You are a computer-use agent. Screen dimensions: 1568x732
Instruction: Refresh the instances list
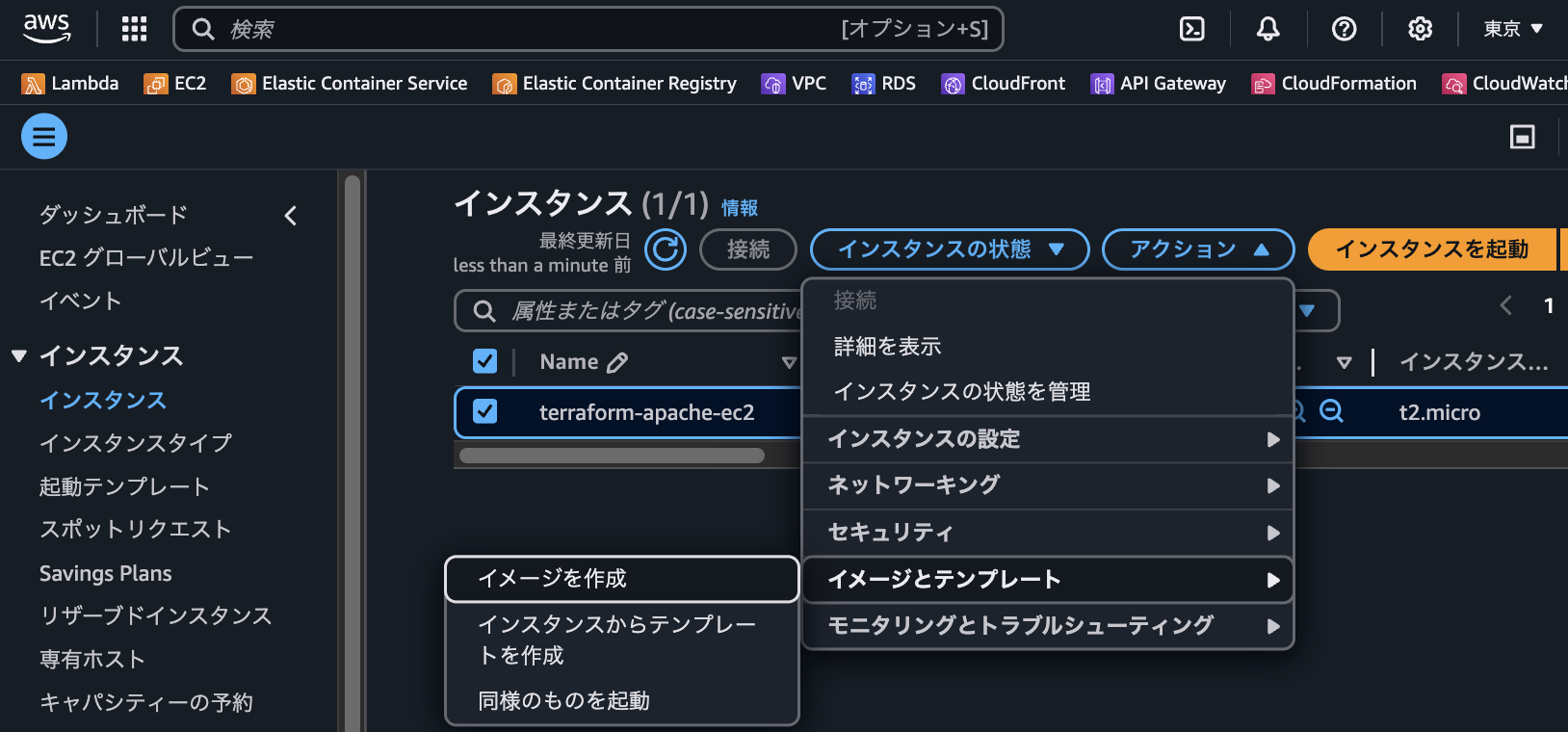[666, 249]
